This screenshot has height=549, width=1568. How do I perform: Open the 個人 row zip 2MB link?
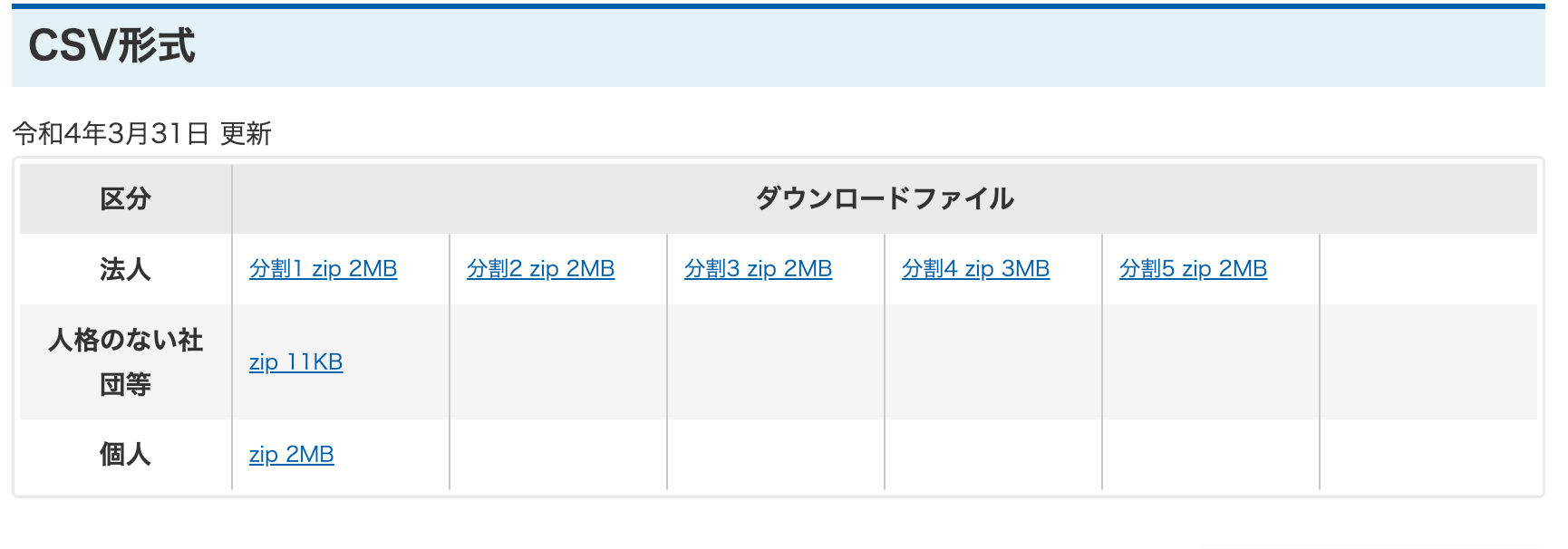pyautogui.click(x=291, y=455)
